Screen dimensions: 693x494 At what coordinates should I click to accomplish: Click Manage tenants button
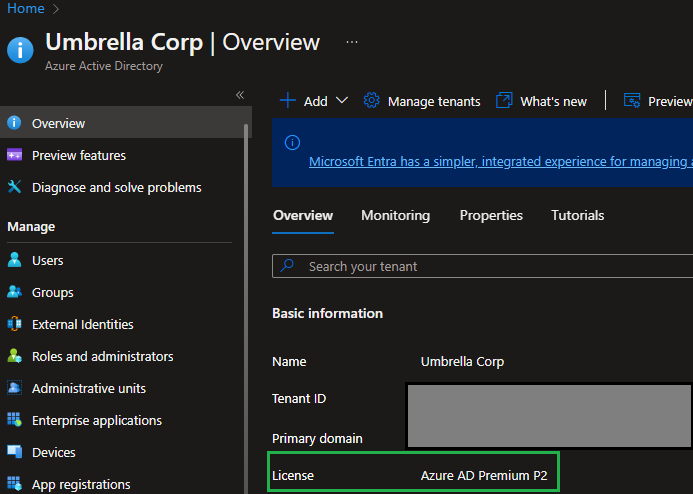coord(422,101)
